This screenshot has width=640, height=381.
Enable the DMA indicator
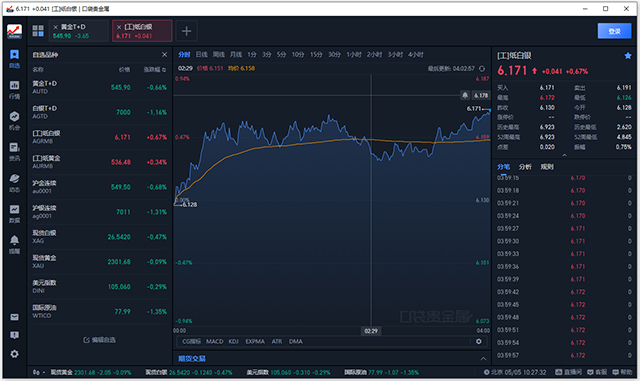tap(296, 341)
